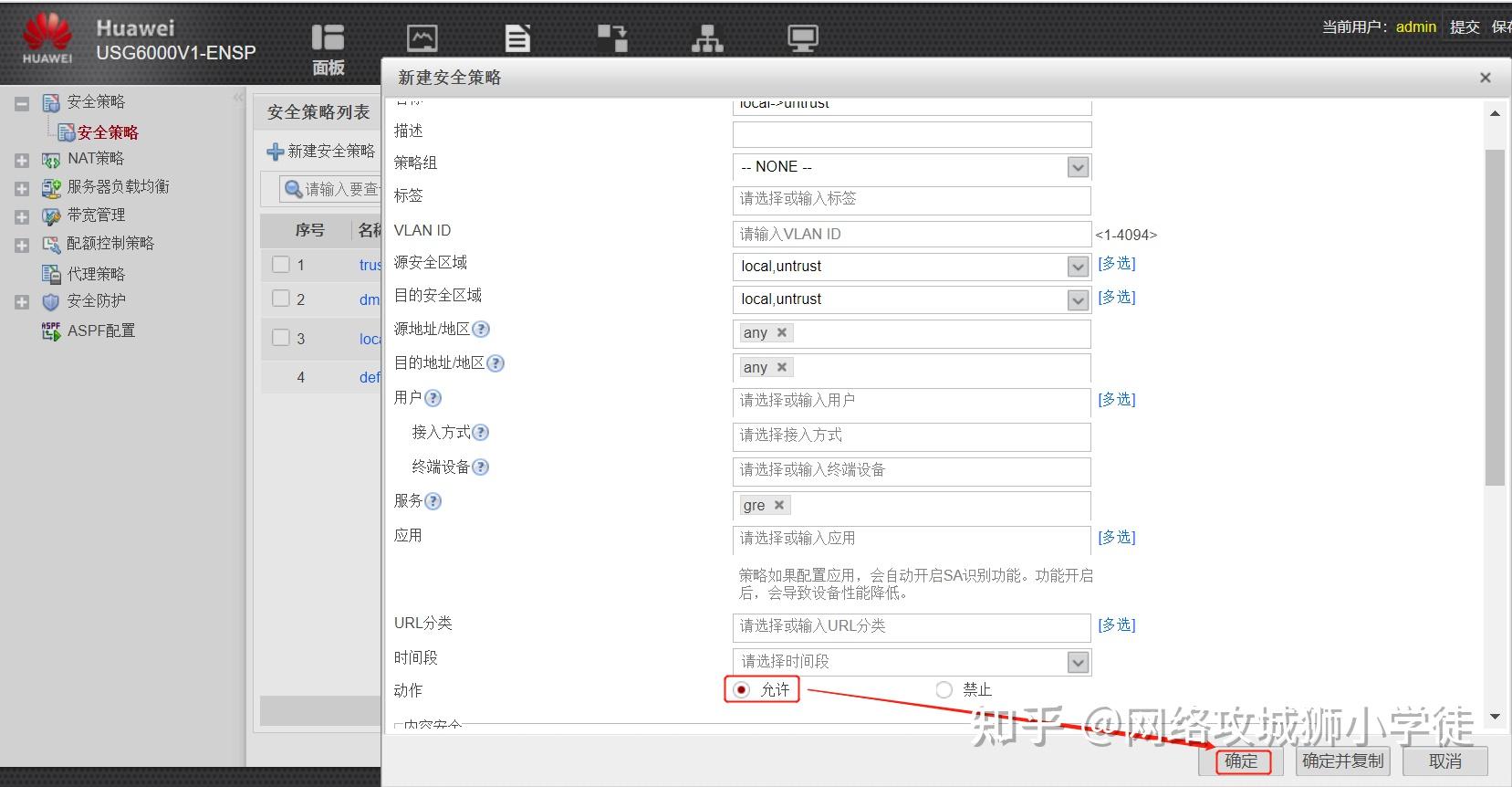
Task: Tick the checkbox for policy row 3
Action: (x=281, y=338)
